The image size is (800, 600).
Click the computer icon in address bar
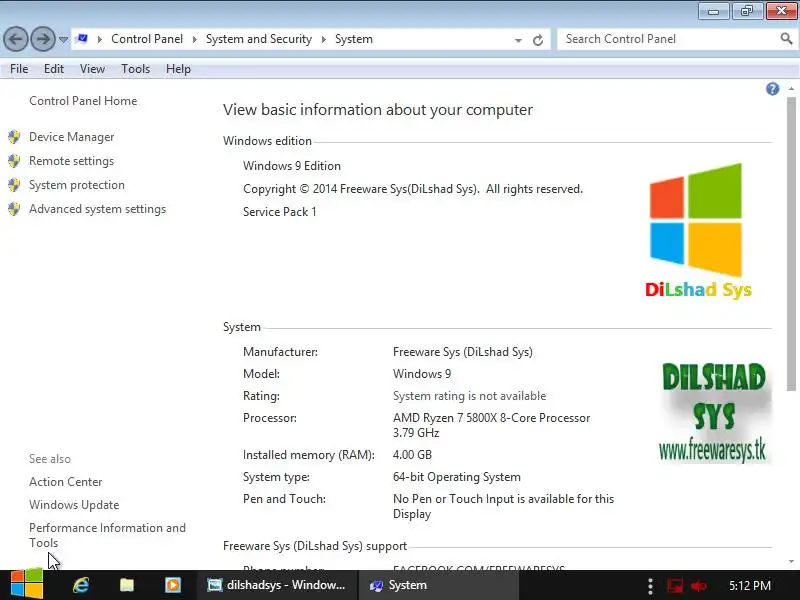coord(82,39)
